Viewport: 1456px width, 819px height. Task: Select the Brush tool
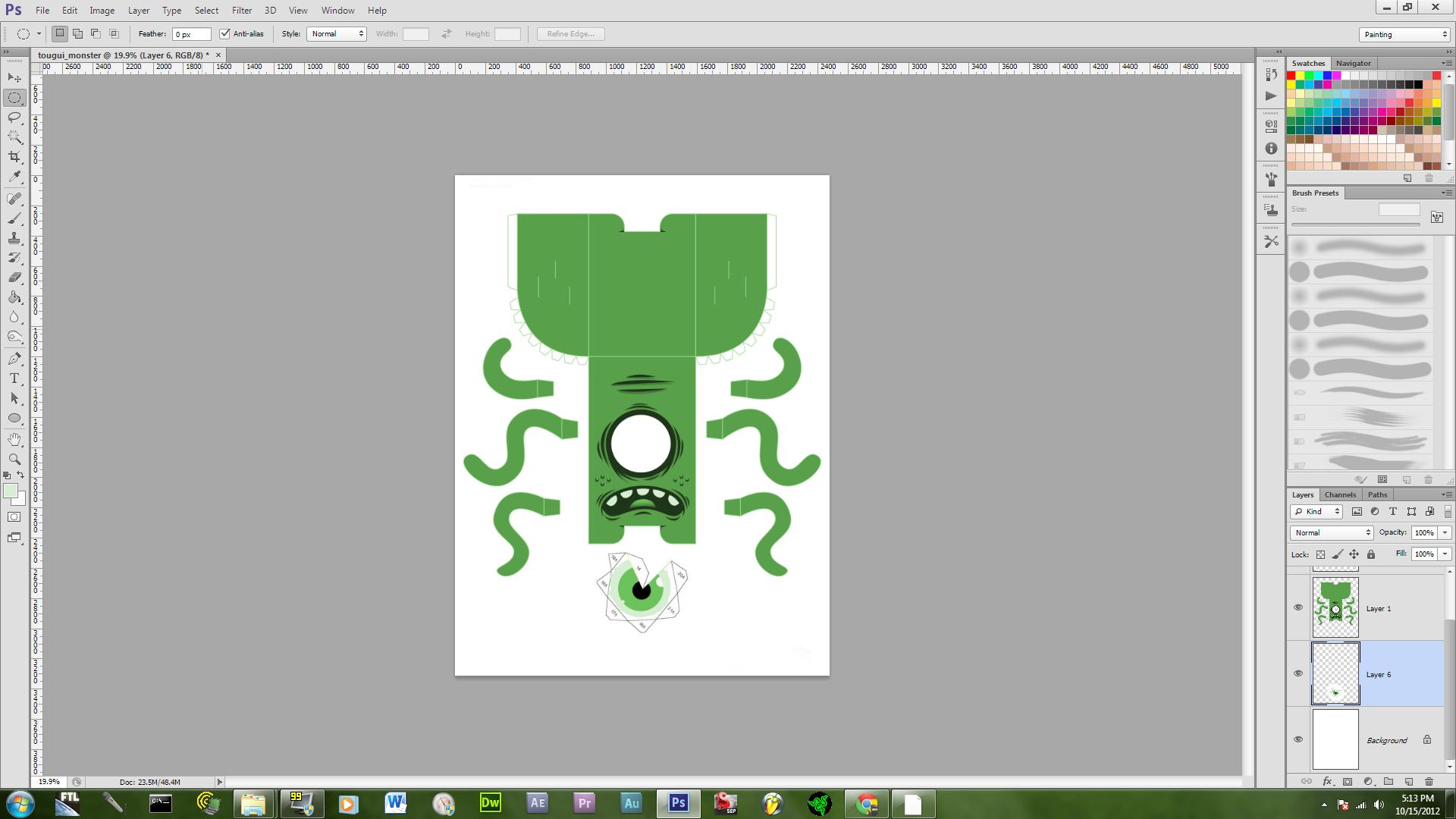click(14, 218)
